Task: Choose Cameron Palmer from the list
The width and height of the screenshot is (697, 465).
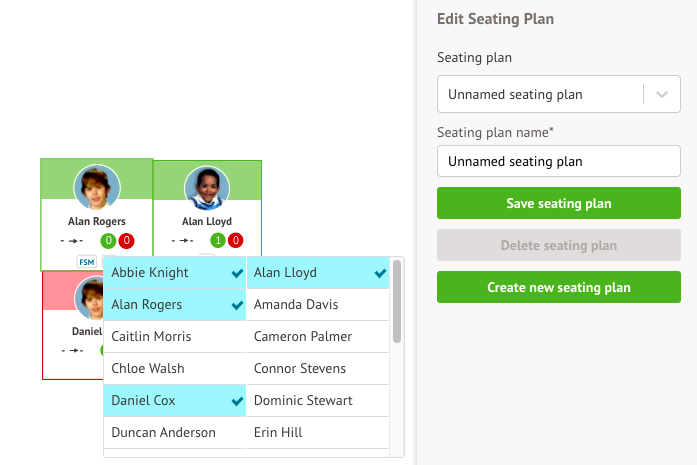Action: [x=318, y=337]
